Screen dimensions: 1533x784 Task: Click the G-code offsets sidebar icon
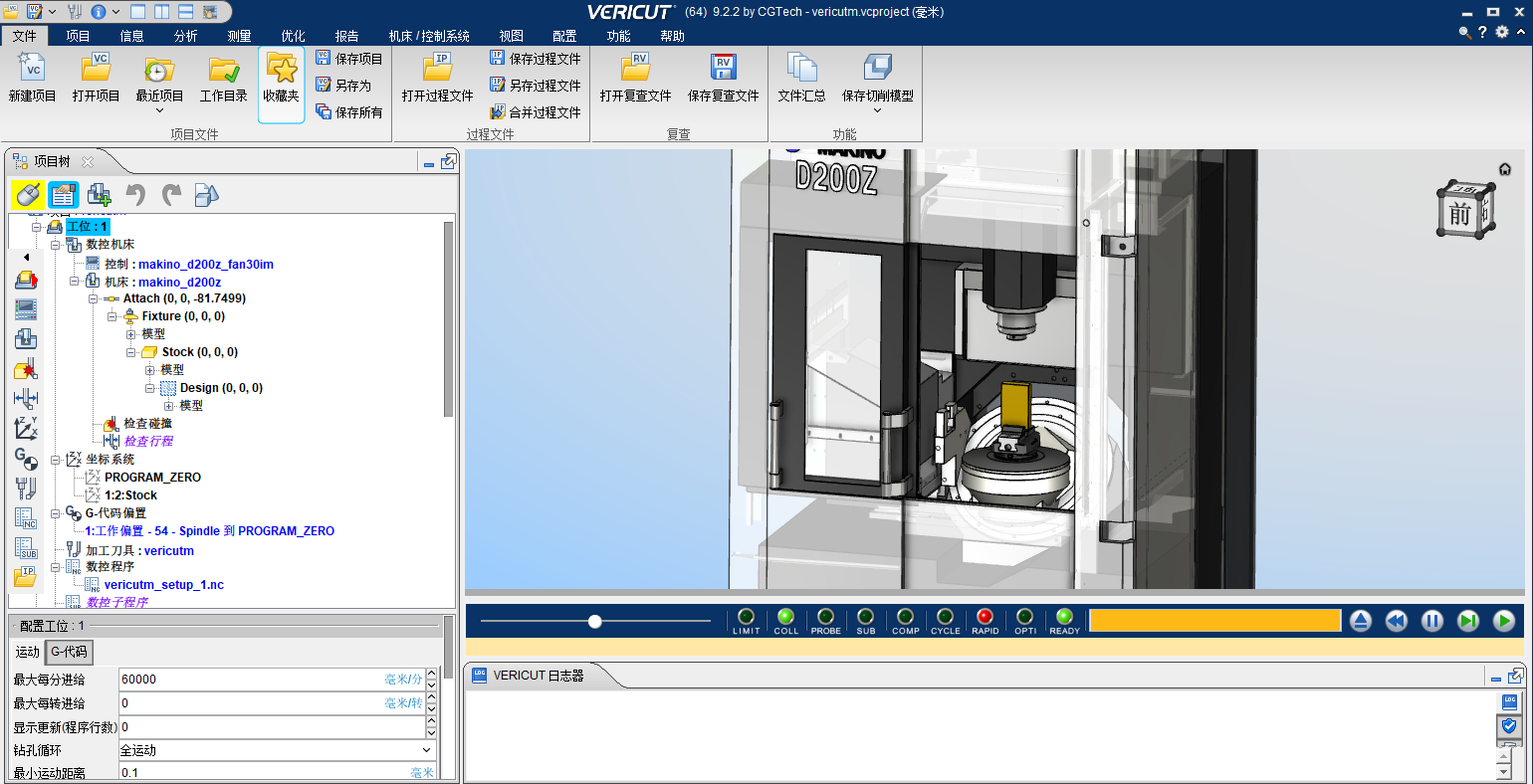[x=26, y=459]
